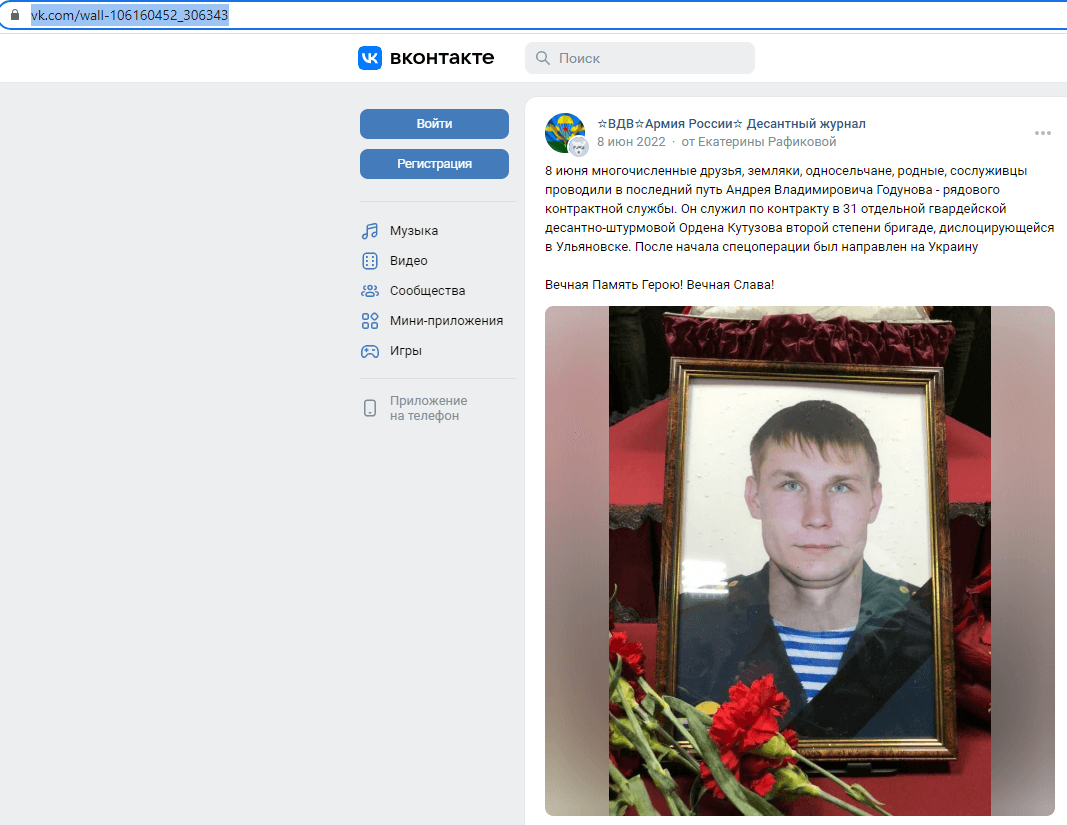Open the Games controller icon
Screen dimensions: 1067x825
point(370,351)
